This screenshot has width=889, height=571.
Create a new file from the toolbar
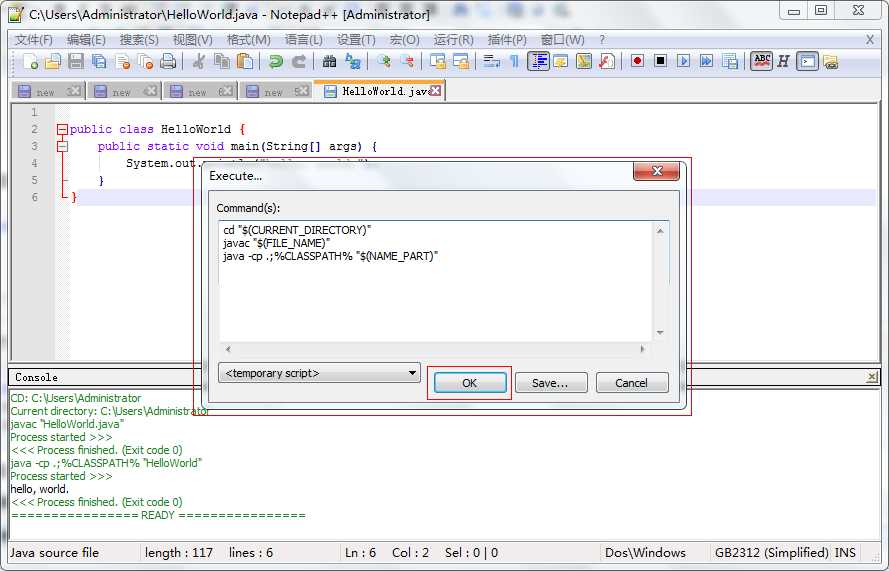click(x=30, y=61)
